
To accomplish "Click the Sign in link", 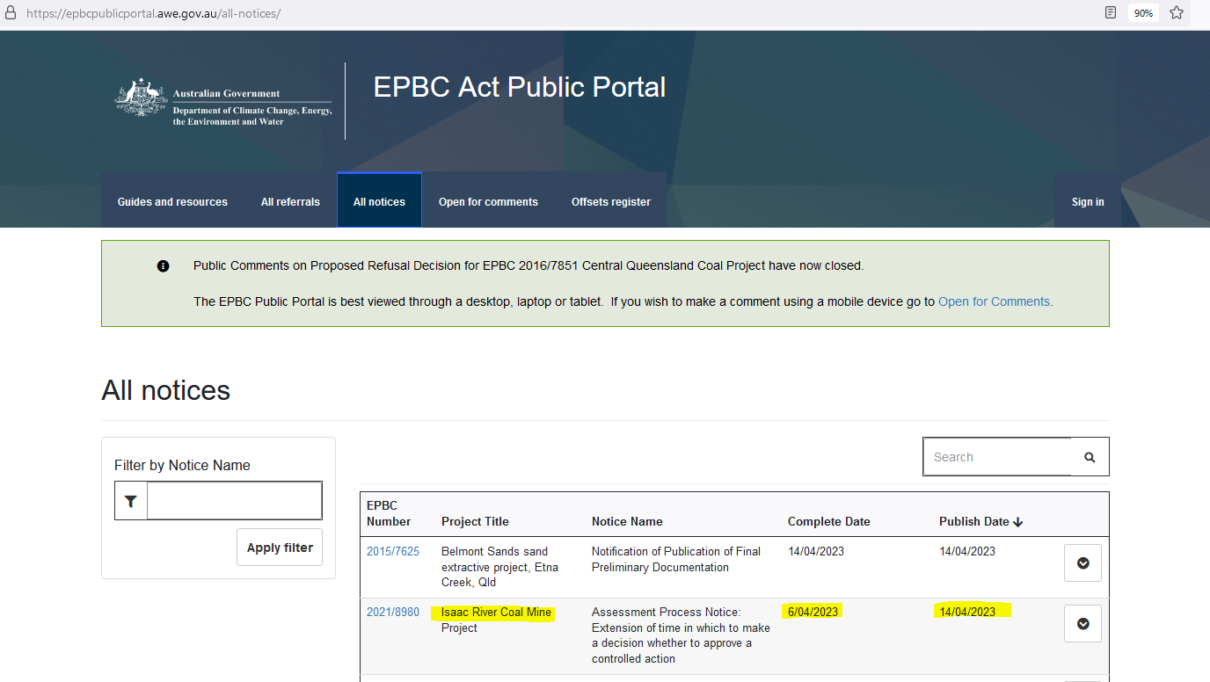I will click(1087, 202).
